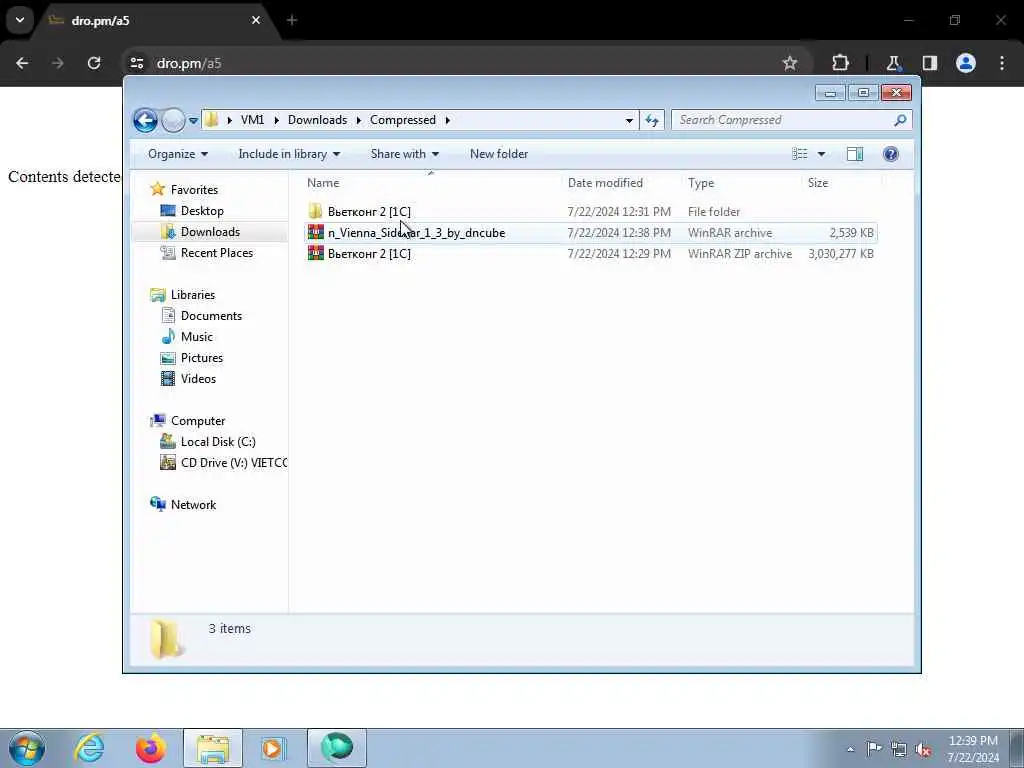Click VM1 in the address breadcrumb
The height and width of the screenshot is (768, 1024).
point(252,120)
